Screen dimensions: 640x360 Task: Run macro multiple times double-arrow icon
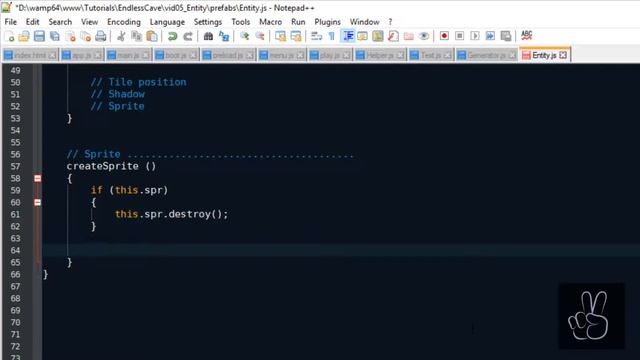(x=491, y=36)
